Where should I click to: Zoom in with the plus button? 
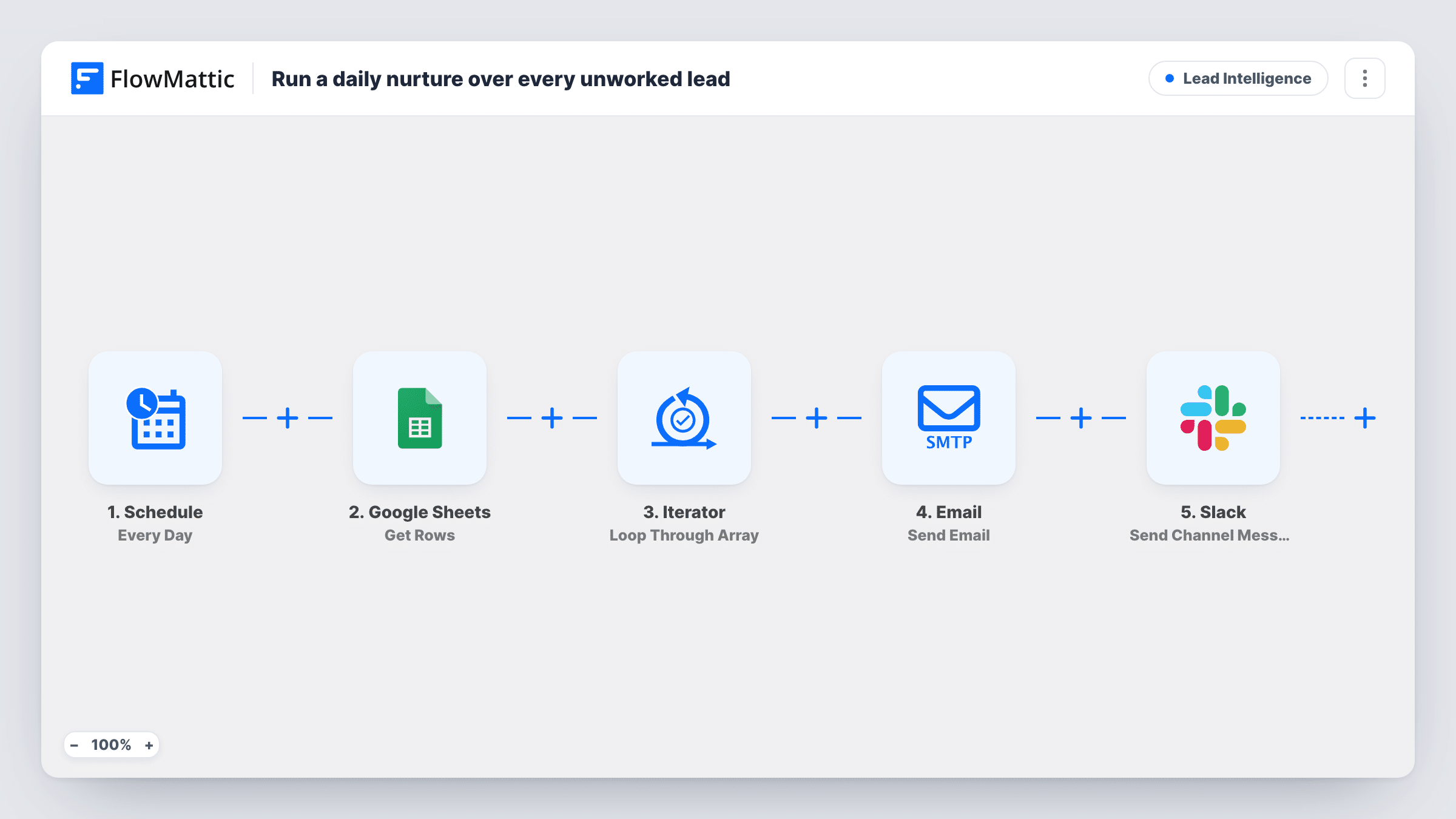(149, 745)
